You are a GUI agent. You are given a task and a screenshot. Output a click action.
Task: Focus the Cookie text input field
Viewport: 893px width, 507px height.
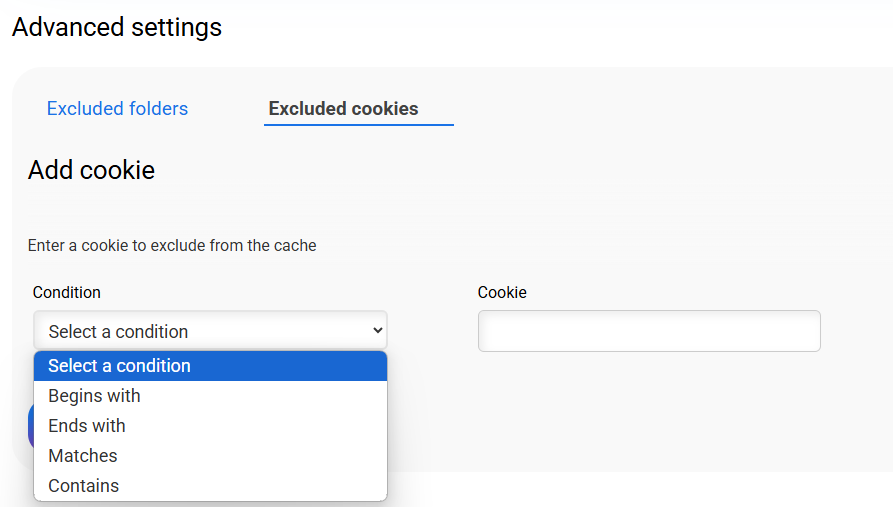pyautogui.click(x=649, y=331)
